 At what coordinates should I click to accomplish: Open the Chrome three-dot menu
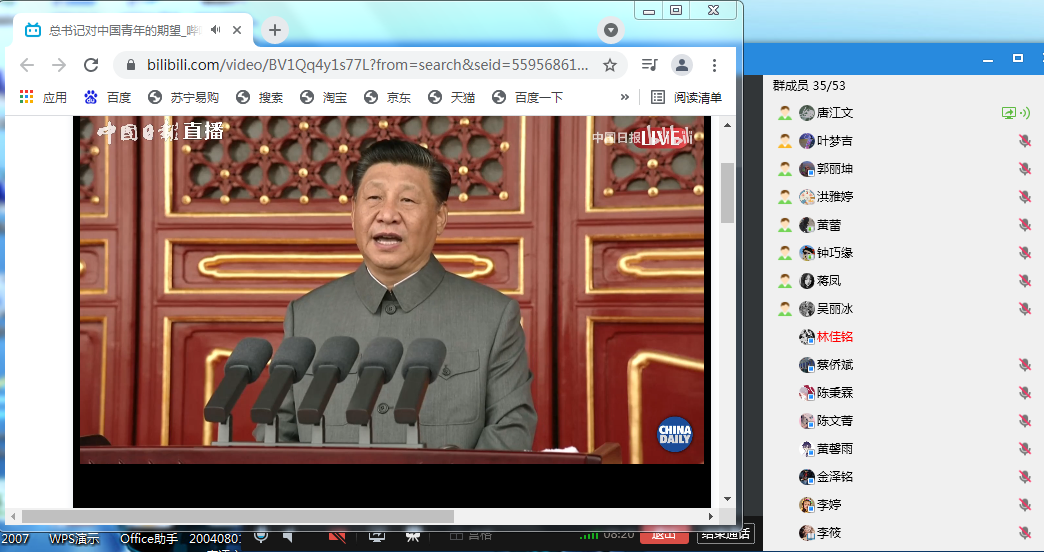point(714,65)
